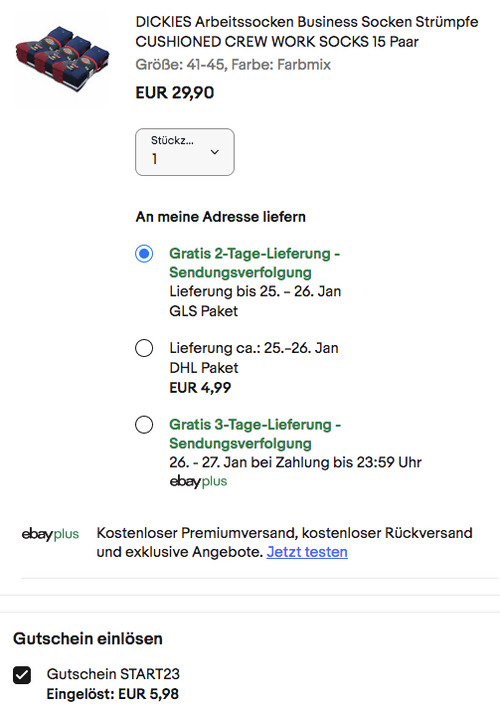
Task: Click the Gratis 3-Tage-Lieferung green label
Action: pyautogui.click(x=255, y=434)
